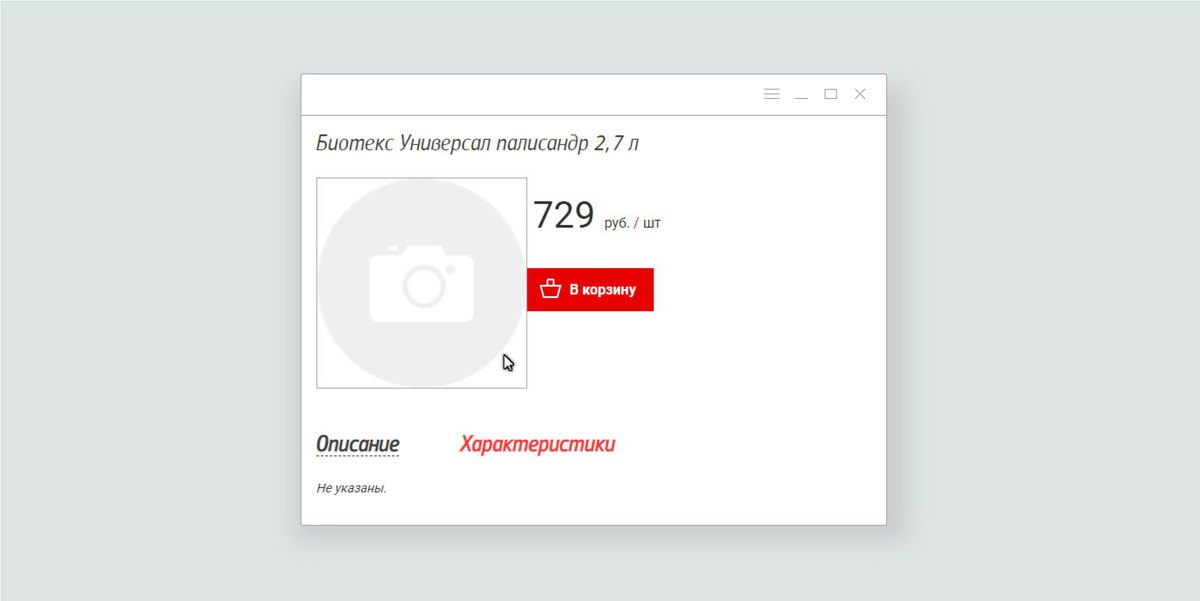The width and height of the screenshot is (1200, 601).
Task: Add product with the В корзину button
Action: 590,290
